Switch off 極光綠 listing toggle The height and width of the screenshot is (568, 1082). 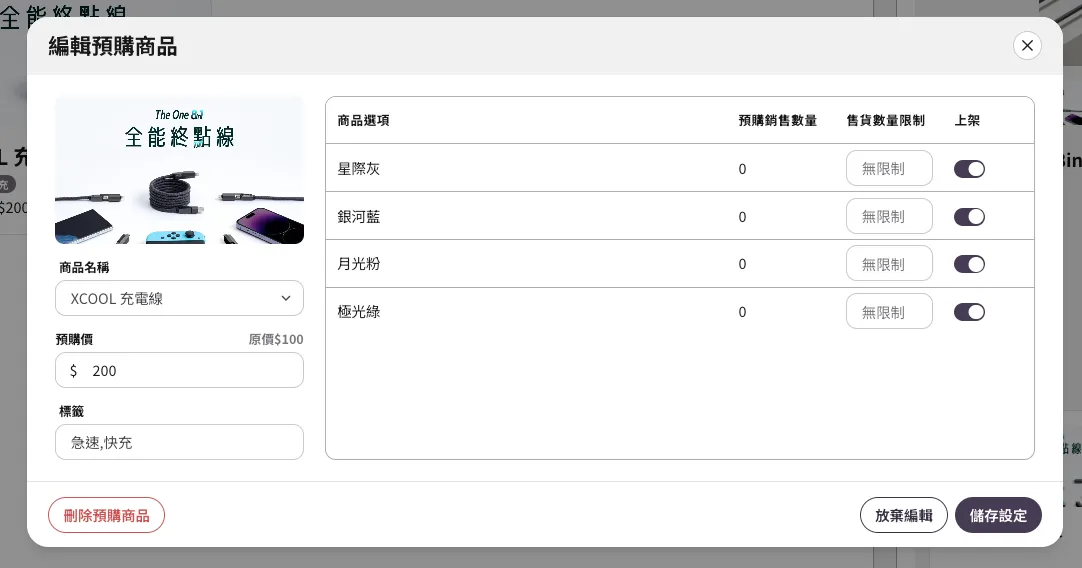969,312
